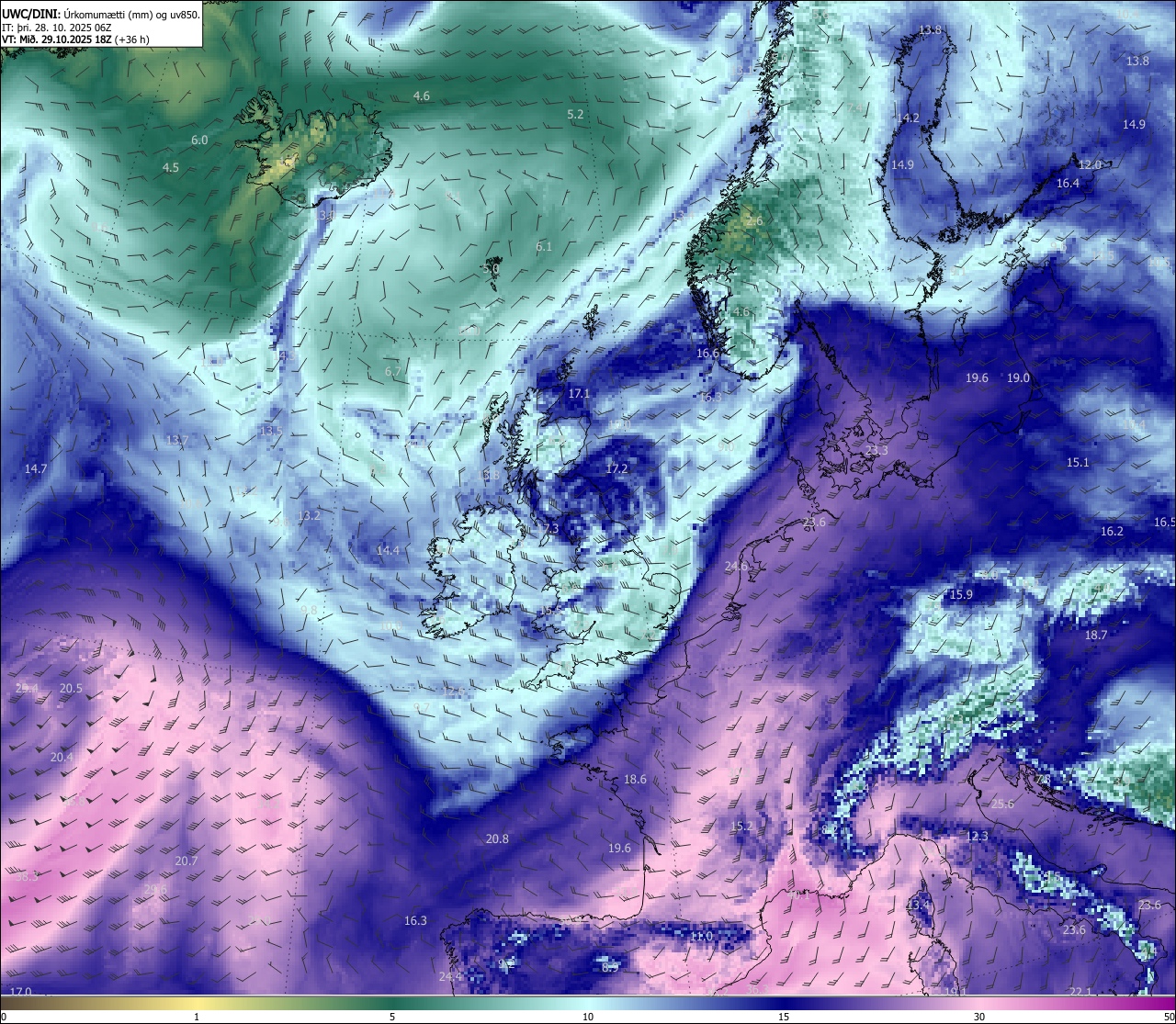Click the 15.2 value label

click(741, 827)
